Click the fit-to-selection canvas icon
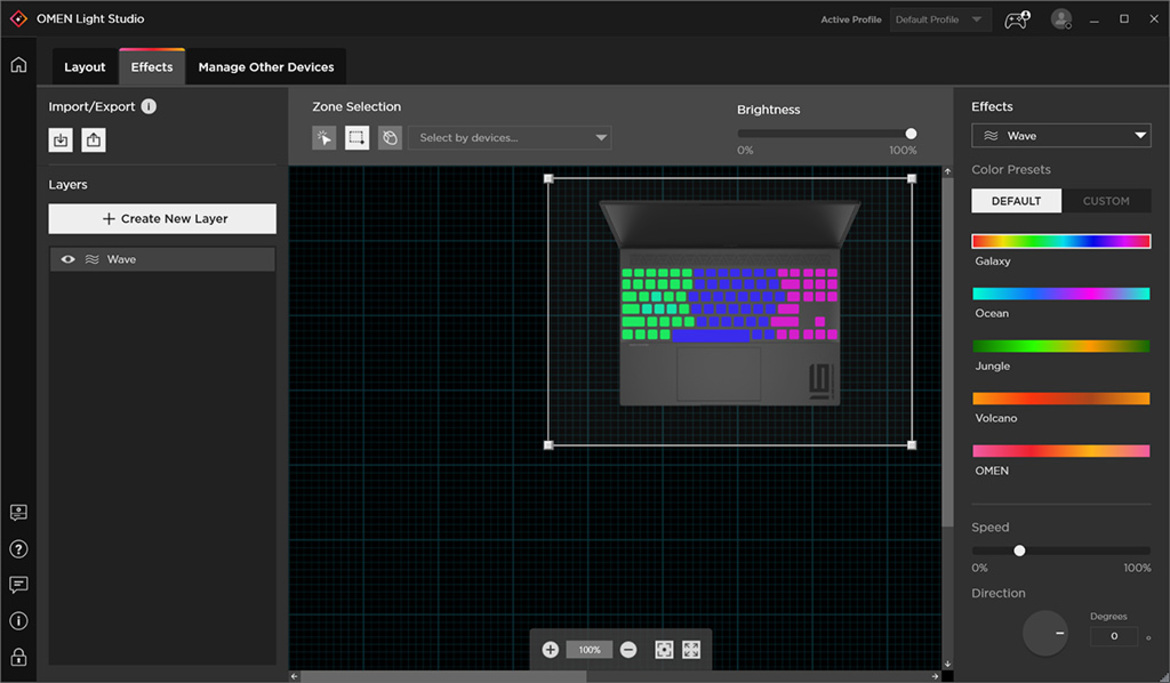The height and width of the screenshot is (683, 1170). 663,649
